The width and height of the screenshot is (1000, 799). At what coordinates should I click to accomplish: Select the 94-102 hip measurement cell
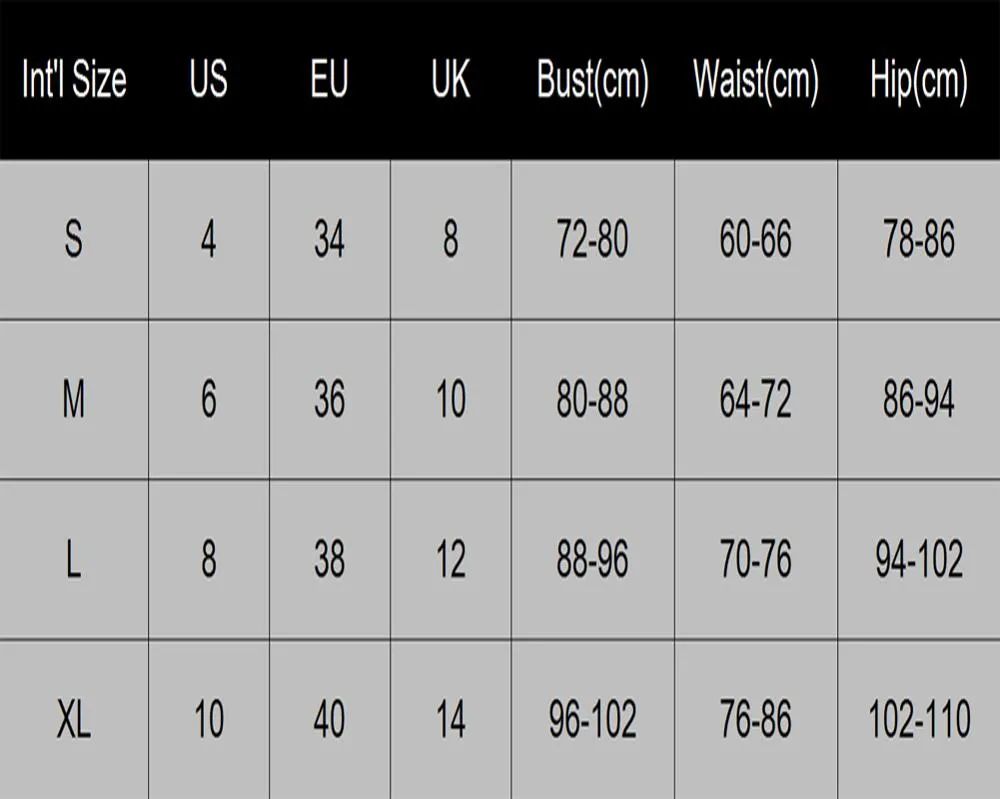(x=919, y=560)
